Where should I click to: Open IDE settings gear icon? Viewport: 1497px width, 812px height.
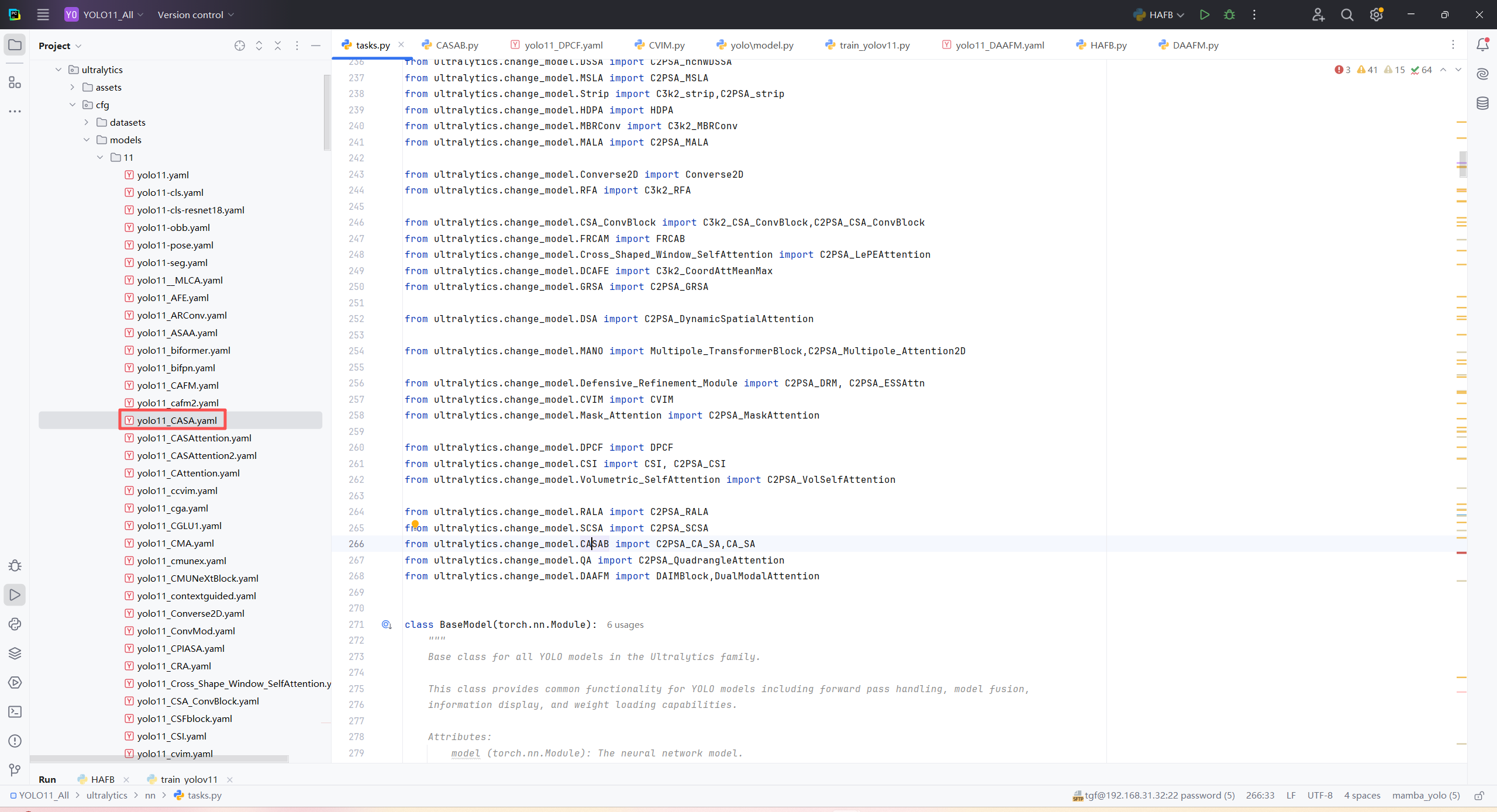[1376, 15]
